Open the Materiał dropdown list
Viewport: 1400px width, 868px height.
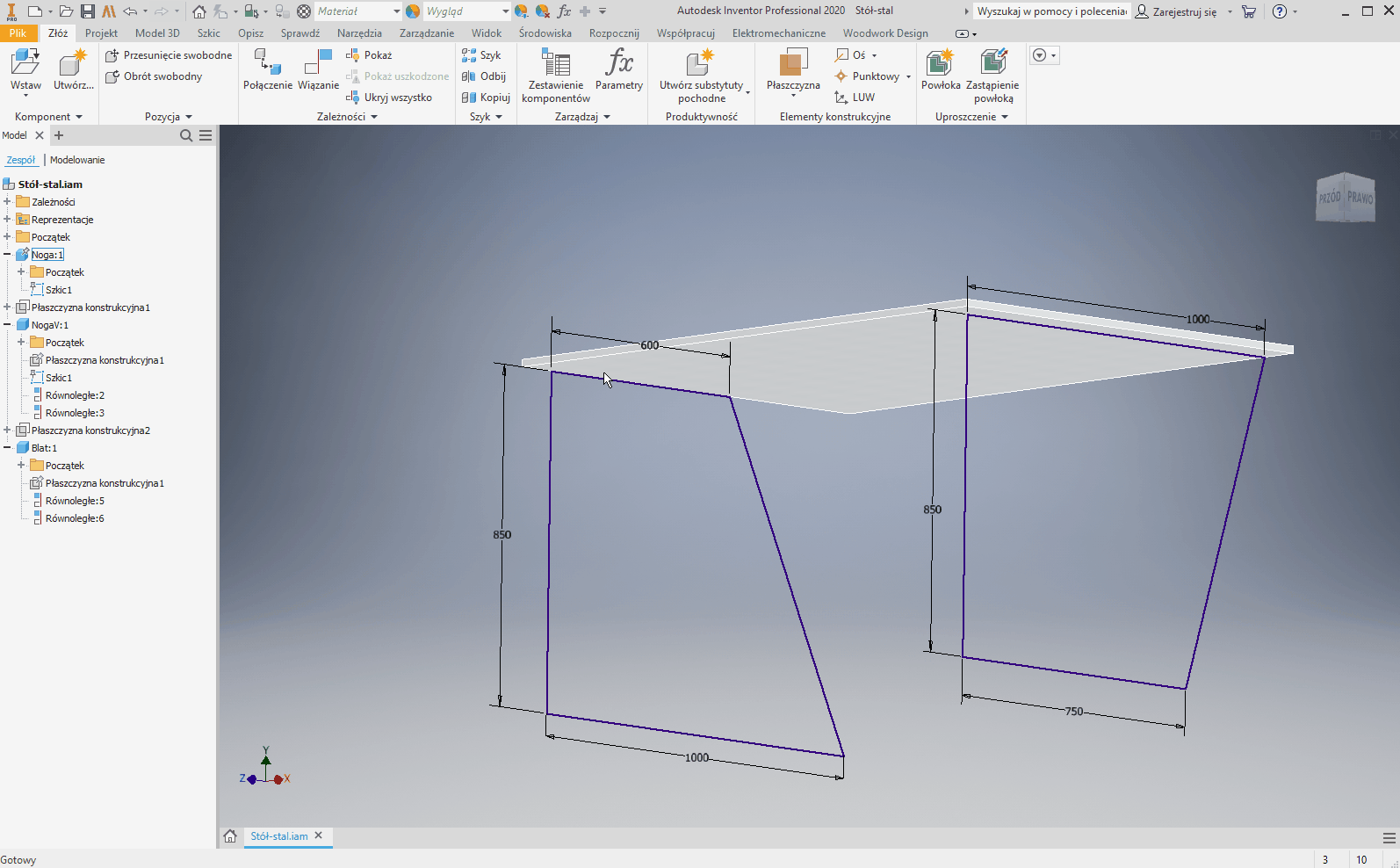pyautogui.click(x=396, y=11)
